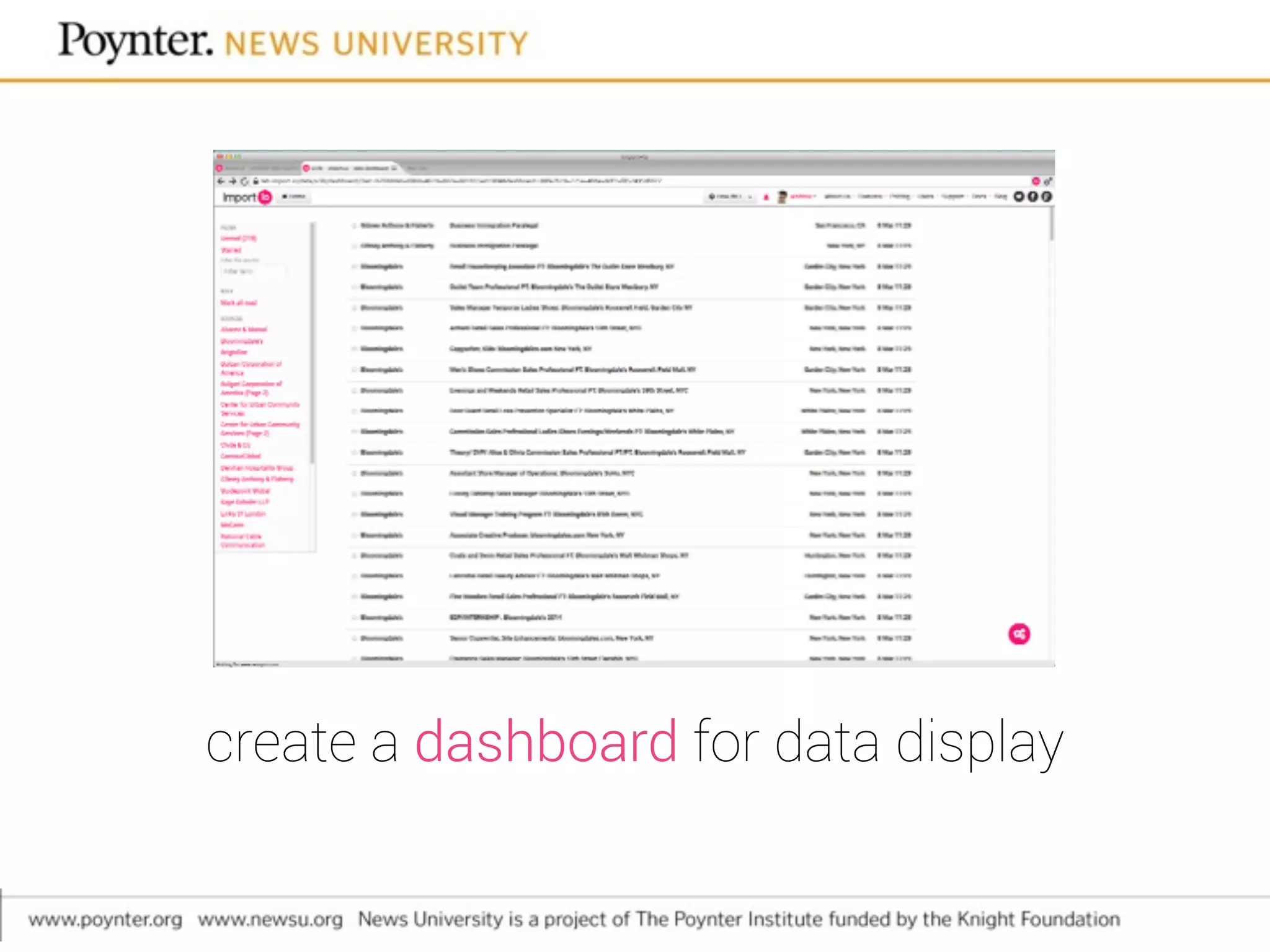Tick the Copywriter, Kids row checkbox
1270x952 pixels.
(x=354, y=349)
